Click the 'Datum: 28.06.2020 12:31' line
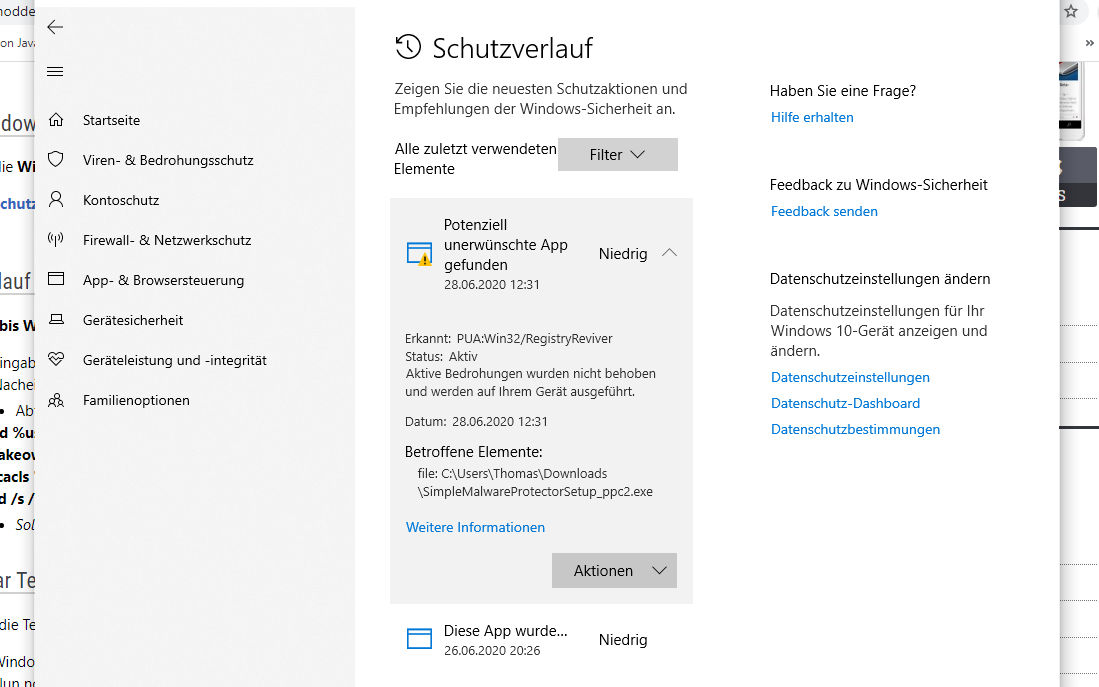 [x=477, y=421]
